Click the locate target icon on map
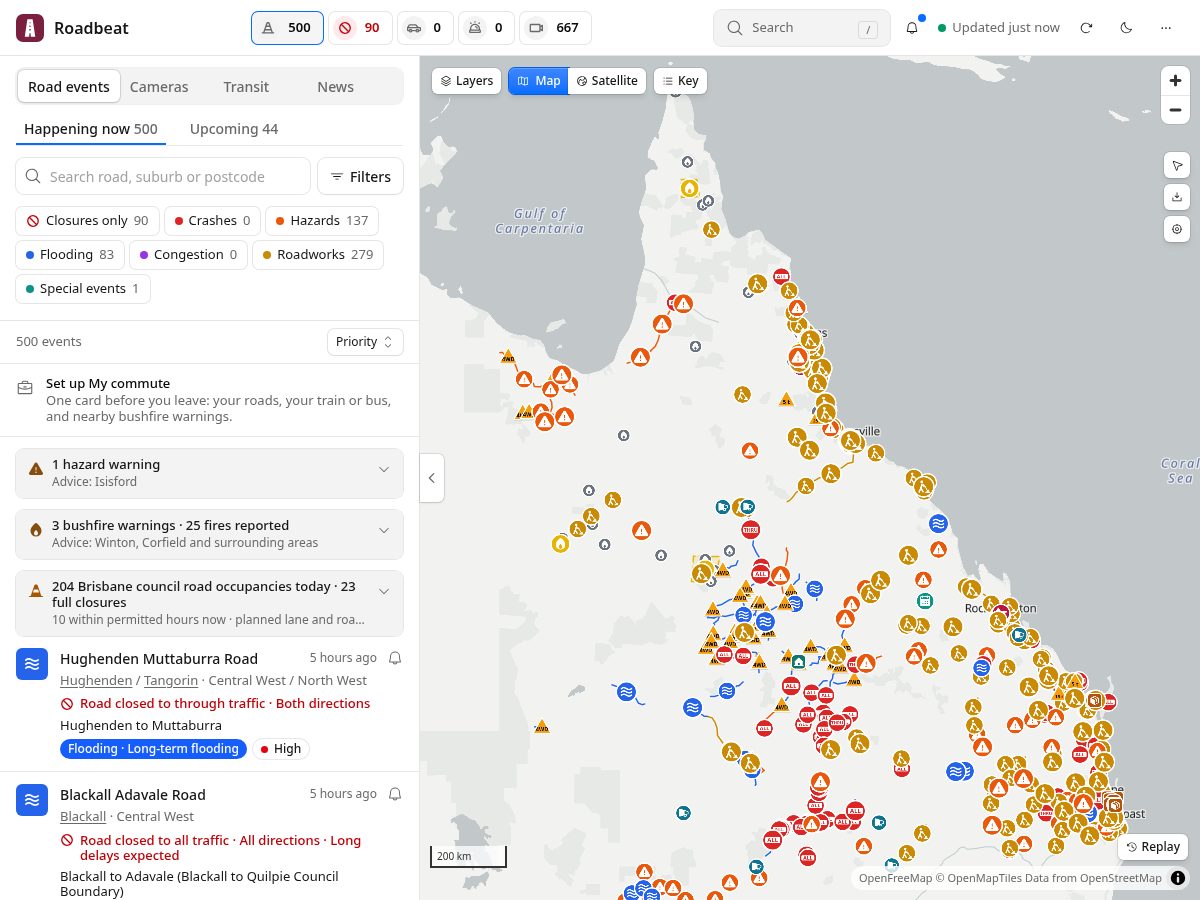 coord(1177,229)
